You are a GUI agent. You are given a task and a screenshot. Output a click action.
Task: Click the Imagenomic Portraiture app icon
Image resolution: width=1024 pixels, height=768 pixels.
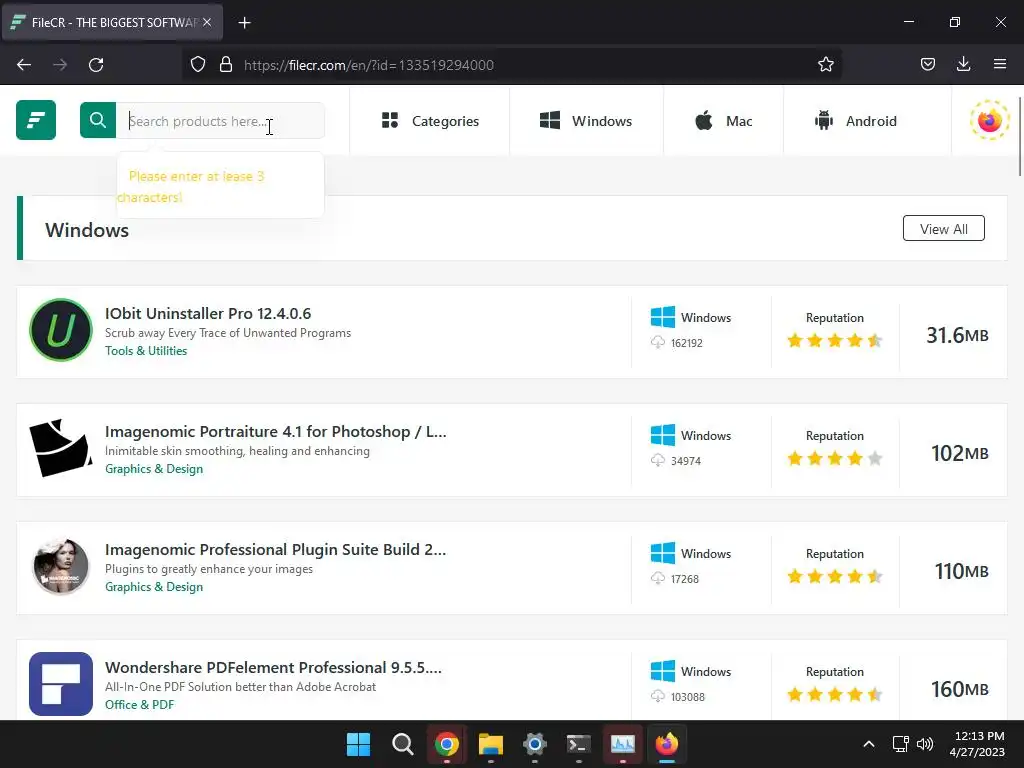[61, 448]
